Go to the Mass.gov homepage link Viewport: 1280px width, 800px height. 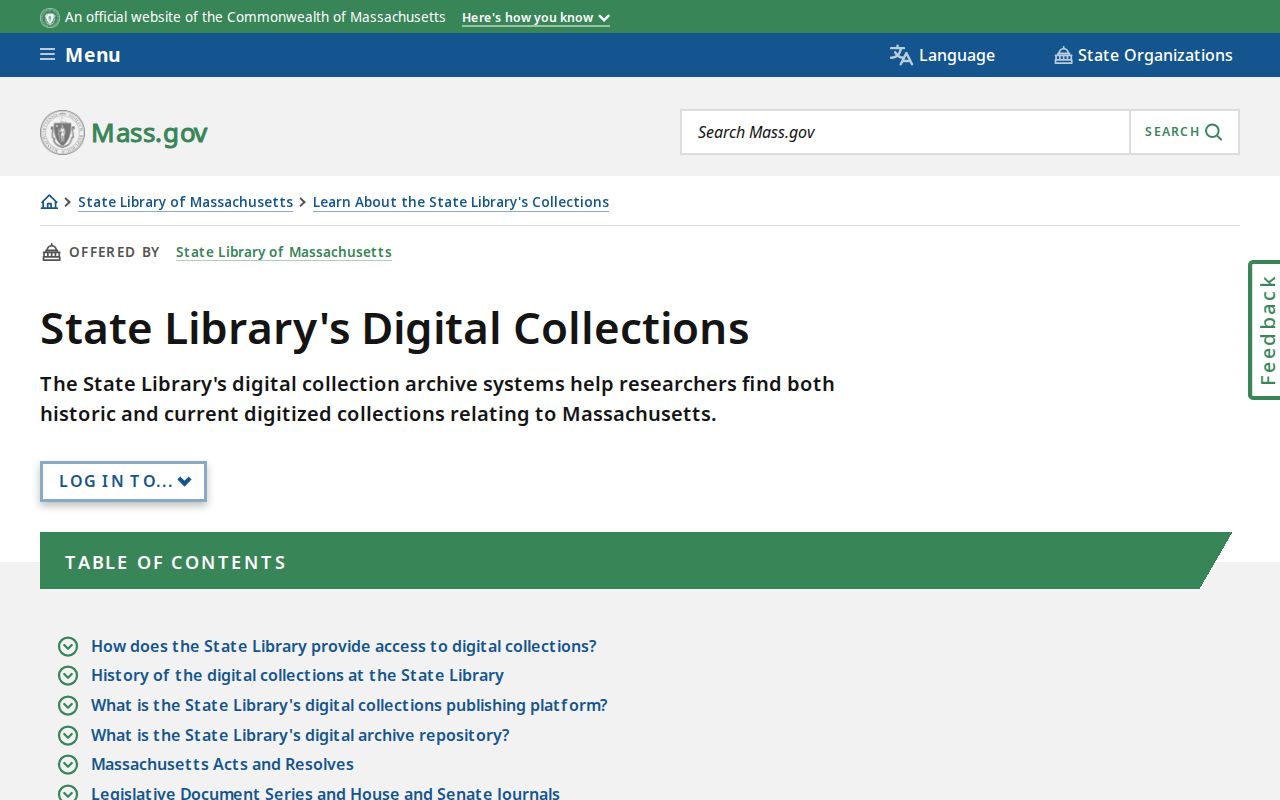[124, 132]
